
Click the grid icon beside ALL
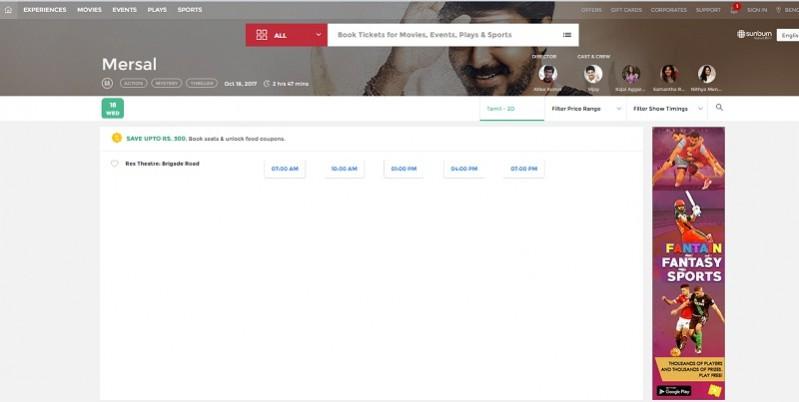click(262, 35)
